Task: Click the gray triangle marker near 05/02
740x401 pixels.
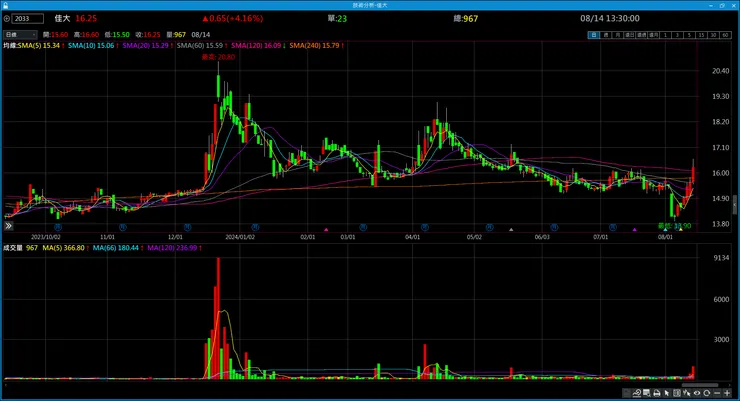Action: [511, 230]
